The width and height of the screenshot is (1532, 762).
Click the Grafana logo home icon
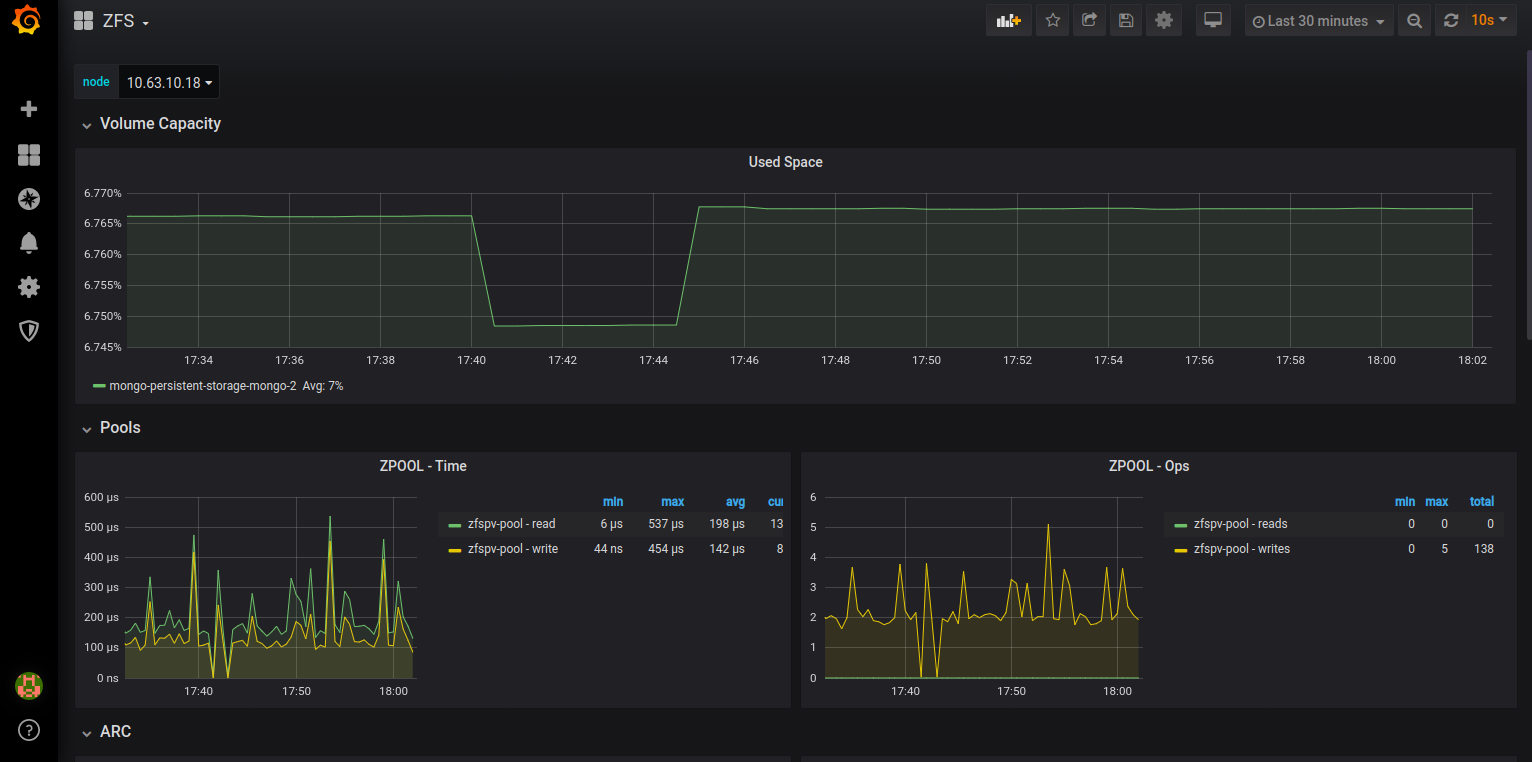click(x=28, y=21)
